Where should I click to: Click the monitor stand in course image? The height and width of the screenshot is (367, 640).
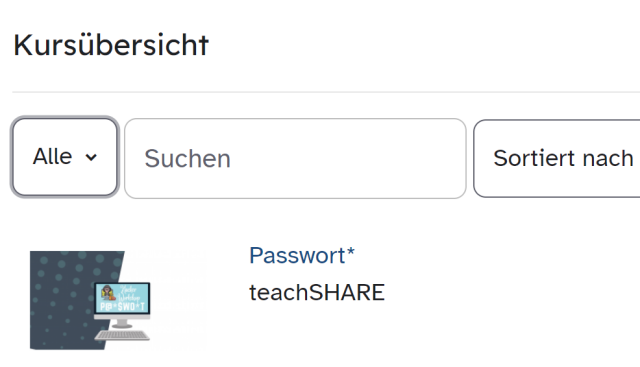(122, 323)
